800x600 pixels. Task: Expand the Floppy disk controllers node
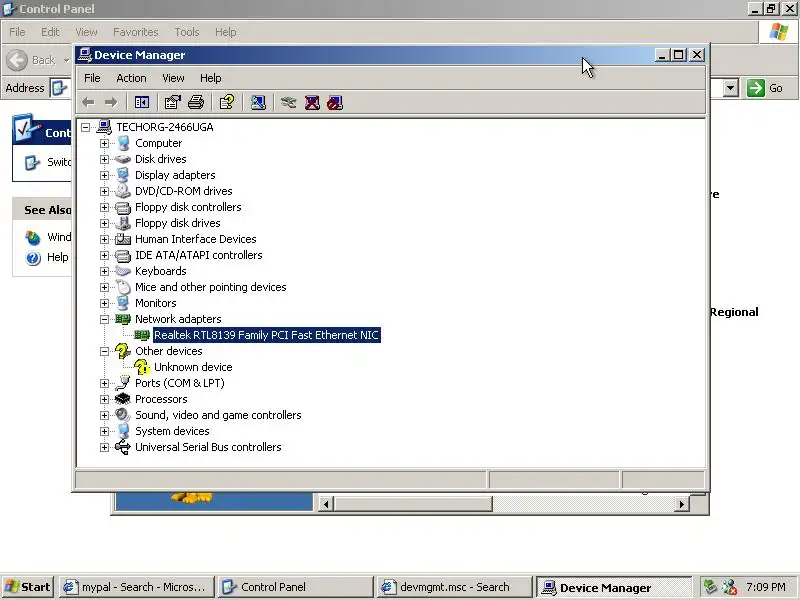pyautogui.click(x=104, y=207)
